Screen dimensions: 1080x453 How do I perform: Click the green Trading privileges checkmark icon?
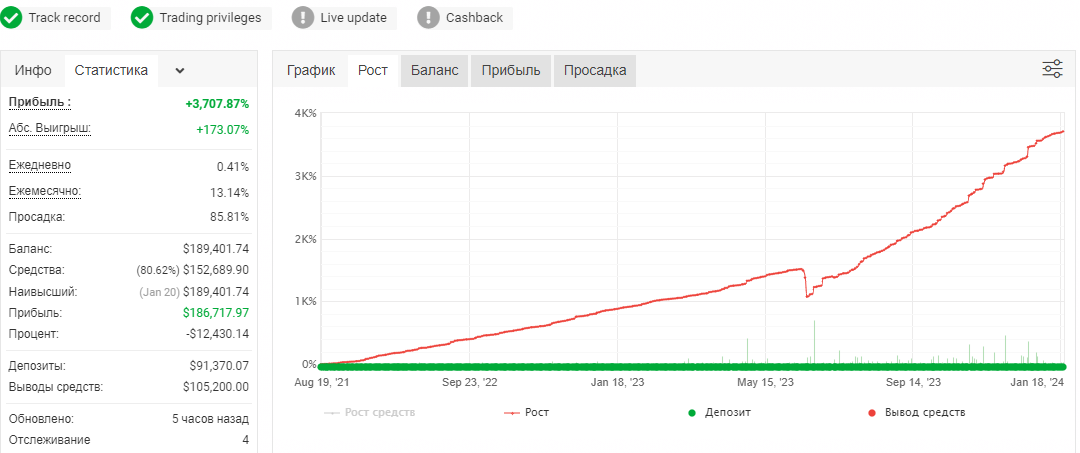pos(142,18)
